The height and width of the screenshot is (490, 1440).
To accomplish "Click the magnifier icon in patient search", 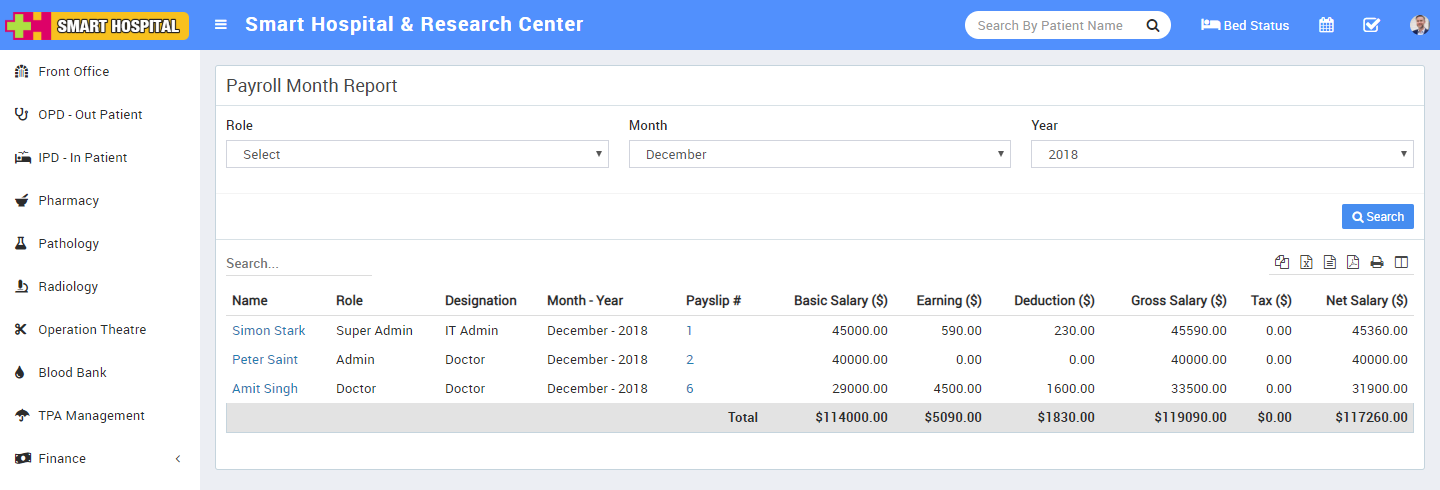I will point(1152,25).
